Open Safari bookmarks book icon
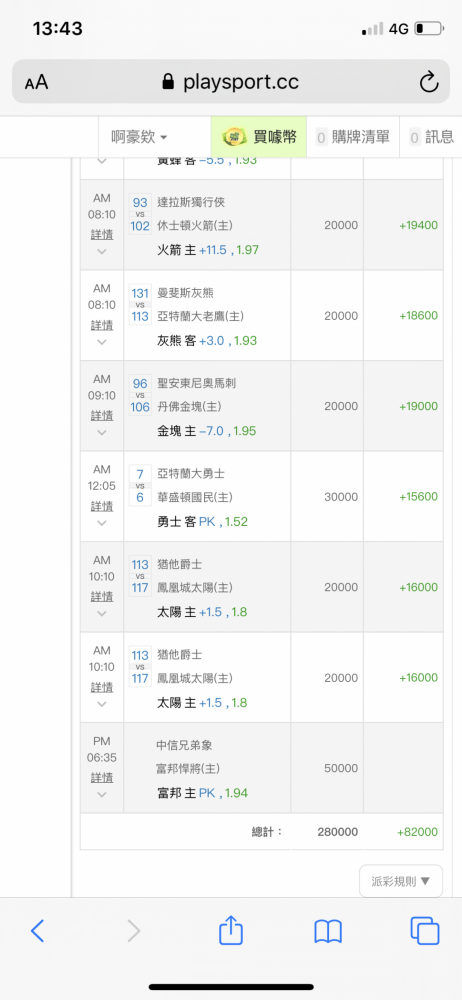 click(328, 932)
